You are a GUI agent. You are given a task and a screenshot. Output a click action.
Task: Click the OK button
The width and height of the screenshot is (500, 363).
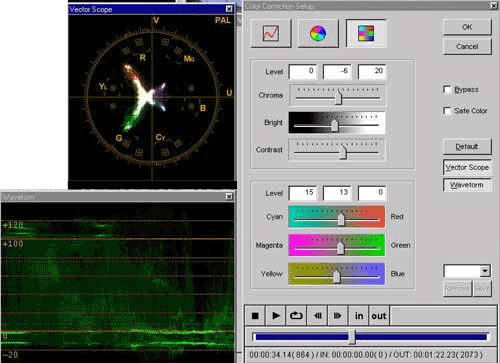pos(467,27)
